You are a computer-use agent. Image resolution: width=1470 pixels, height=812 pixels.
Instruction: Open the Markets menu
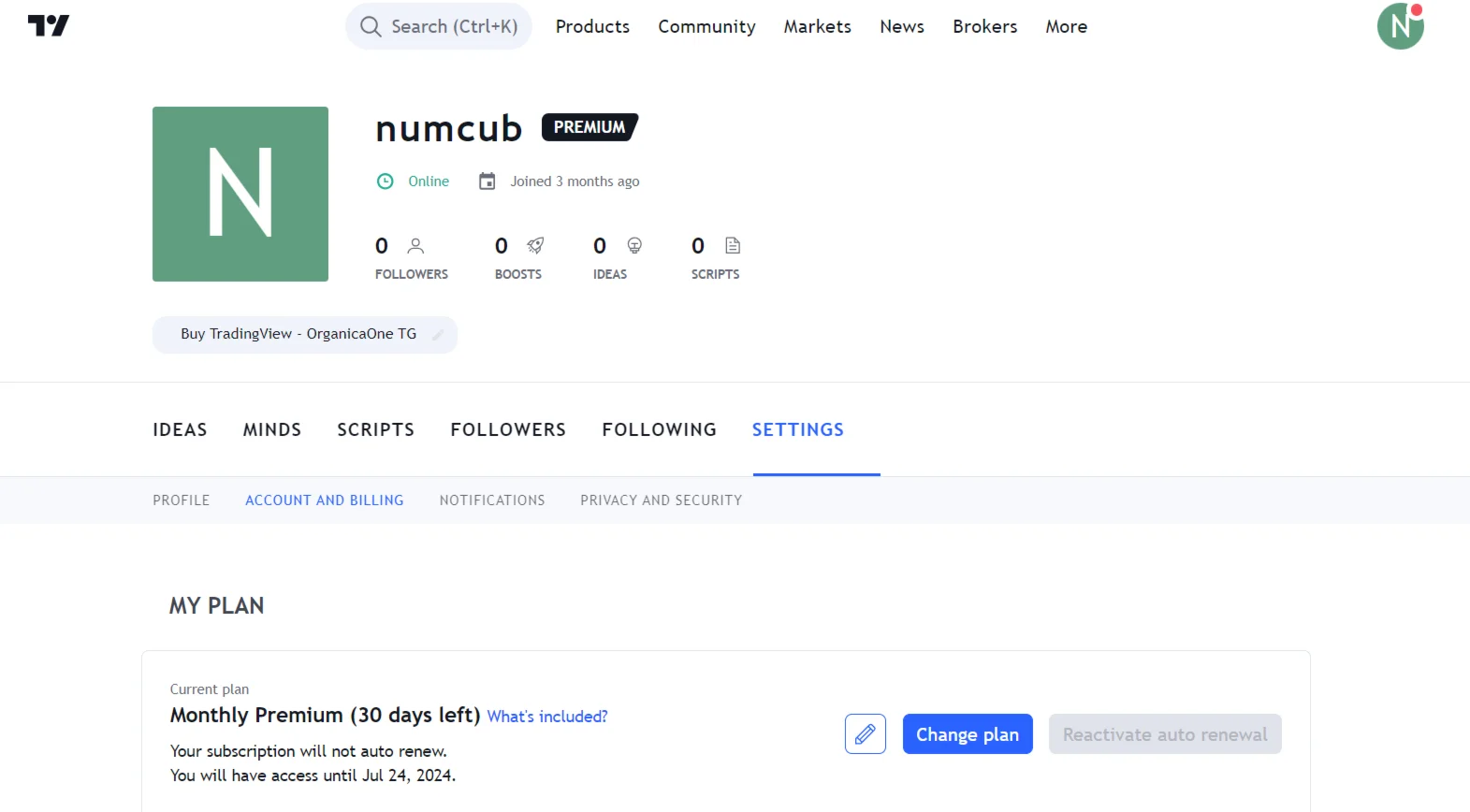[x=818, y=26]
